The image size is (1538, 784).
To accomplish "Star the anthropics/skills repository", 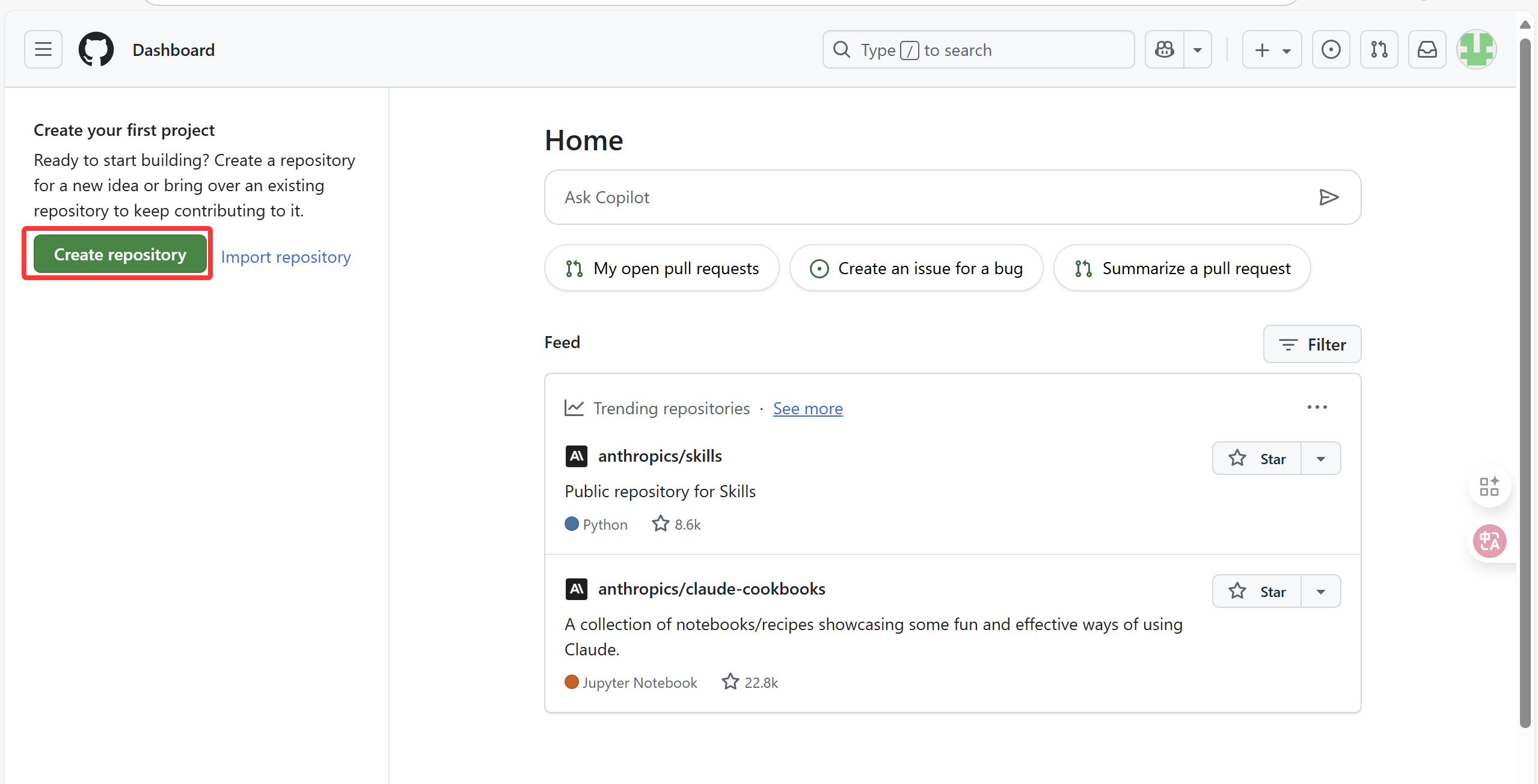I will tap(1257, 459).
